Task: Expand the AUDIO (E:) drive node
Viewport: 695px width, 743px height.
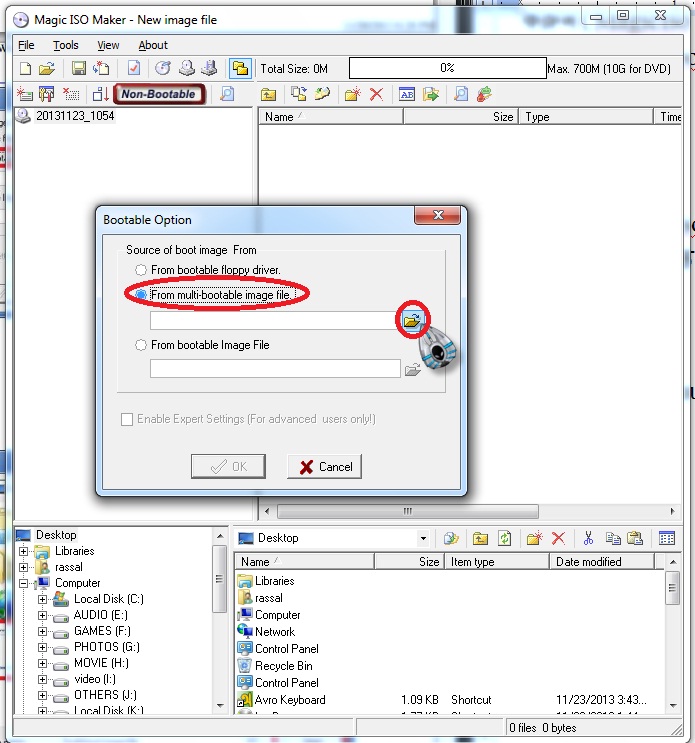Action: click(42, 616)
